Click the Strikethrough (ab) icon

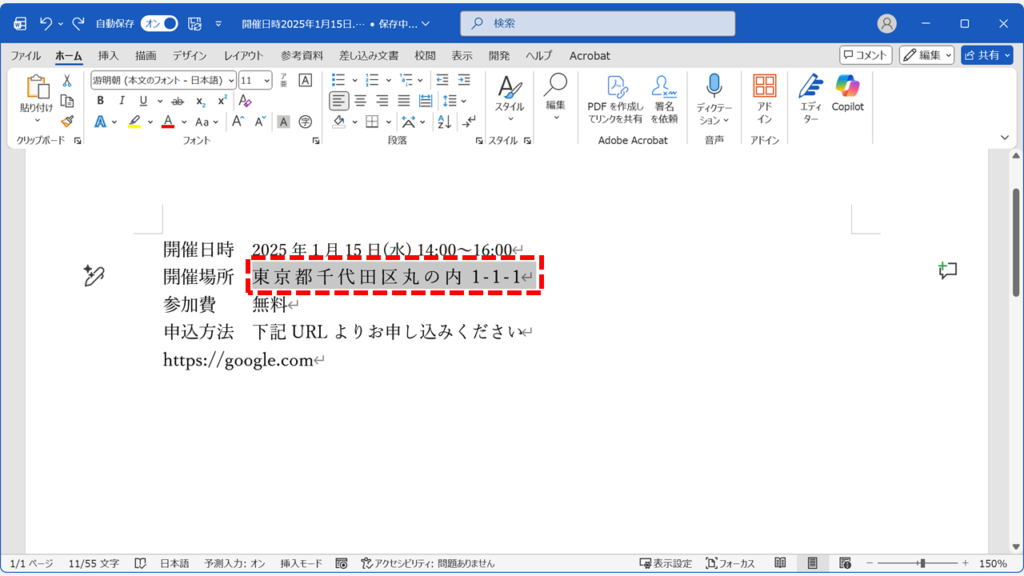pyautogui.click(x=176, y=101)
